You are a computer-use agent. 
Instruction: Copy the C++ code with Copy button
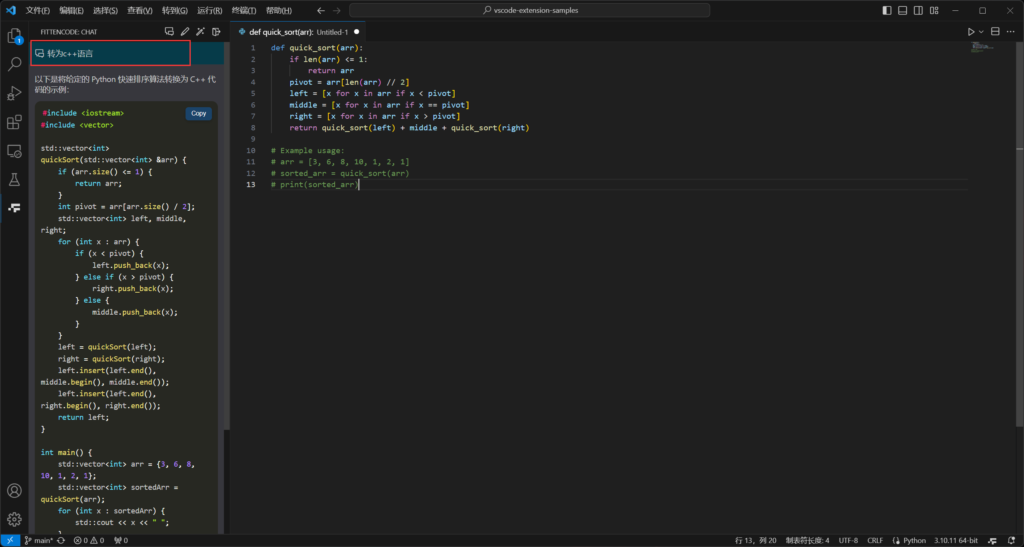tap(199, 113)
